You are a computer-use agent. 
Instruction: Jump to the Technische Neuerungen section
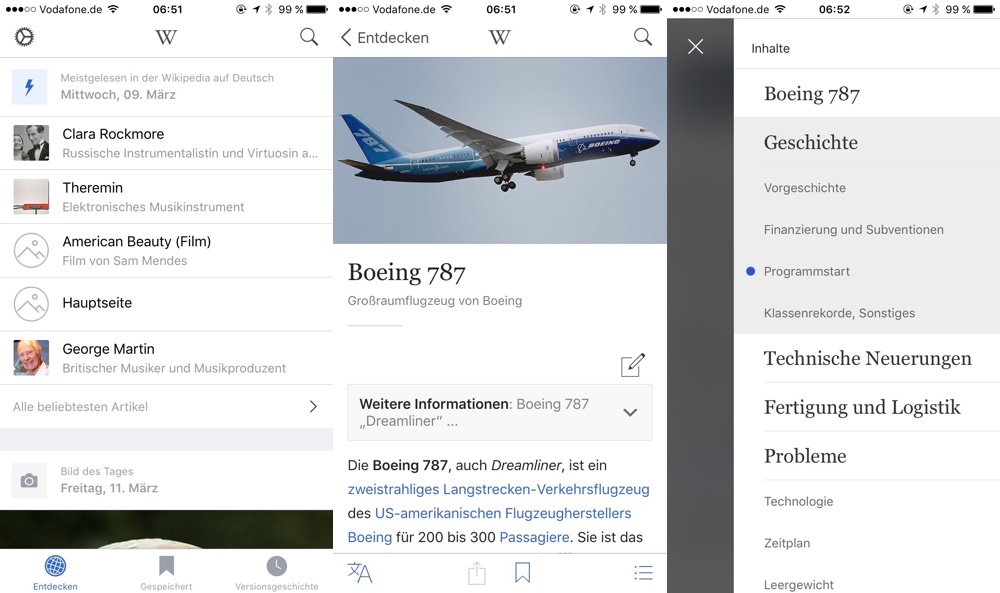point(867,358)
